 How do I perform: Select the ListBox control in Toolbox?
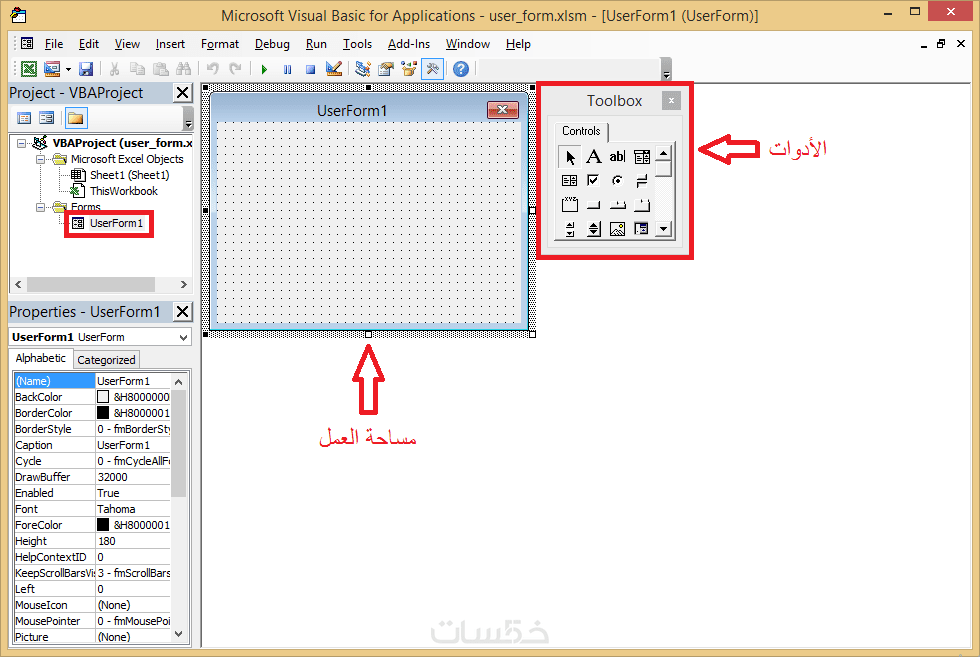coord(569,181)
